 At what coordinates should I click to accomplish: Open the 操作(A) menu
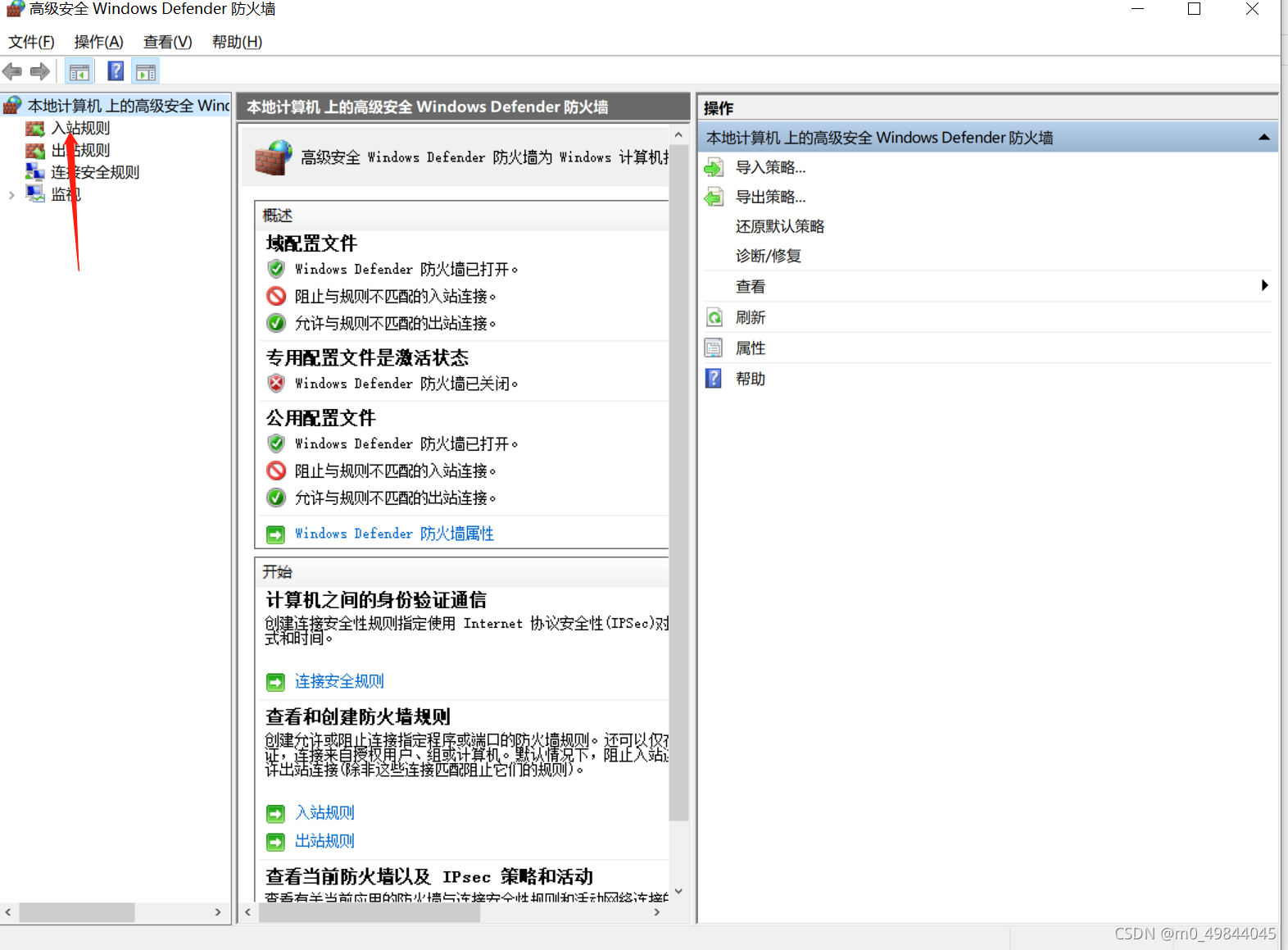(x=98, y=42)
